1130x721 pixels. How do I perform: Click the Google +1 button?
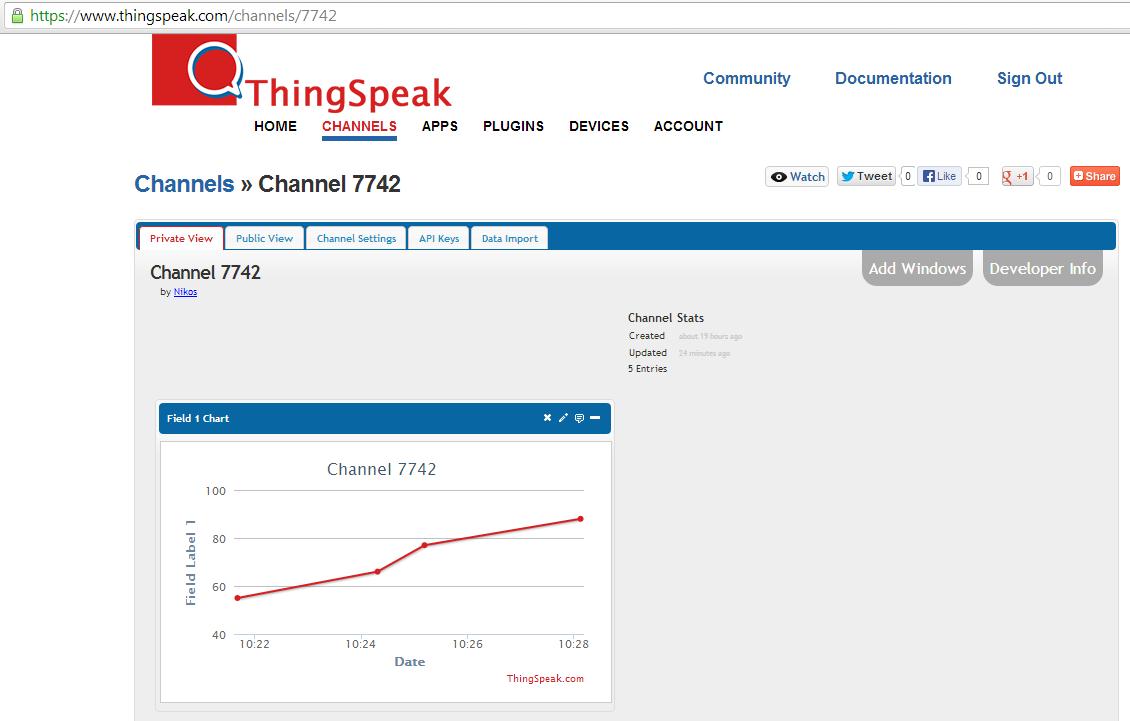tap(1017, 176)
